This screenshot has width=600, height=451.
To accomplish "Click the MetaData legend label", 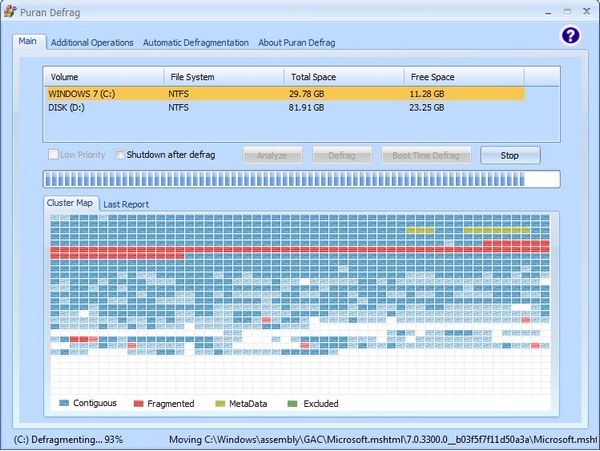I will [248, 404].
